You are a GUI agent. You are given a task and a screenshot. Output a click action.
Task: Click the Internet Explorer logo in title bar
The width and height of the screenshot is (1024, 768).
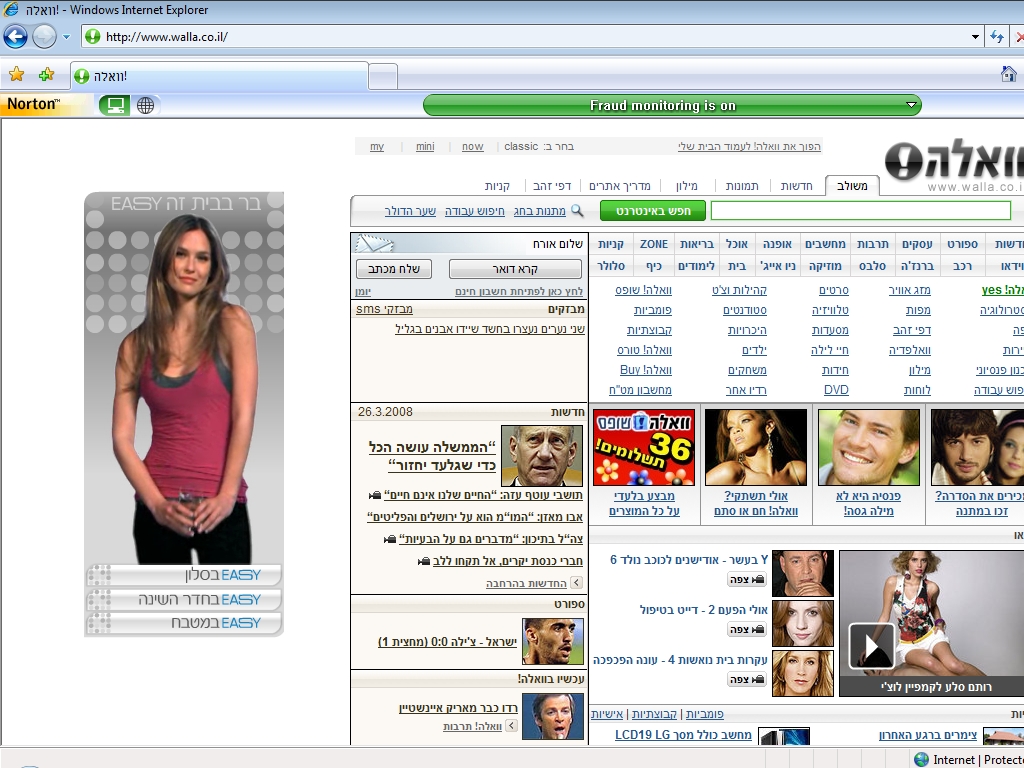[x=10, y=10]
